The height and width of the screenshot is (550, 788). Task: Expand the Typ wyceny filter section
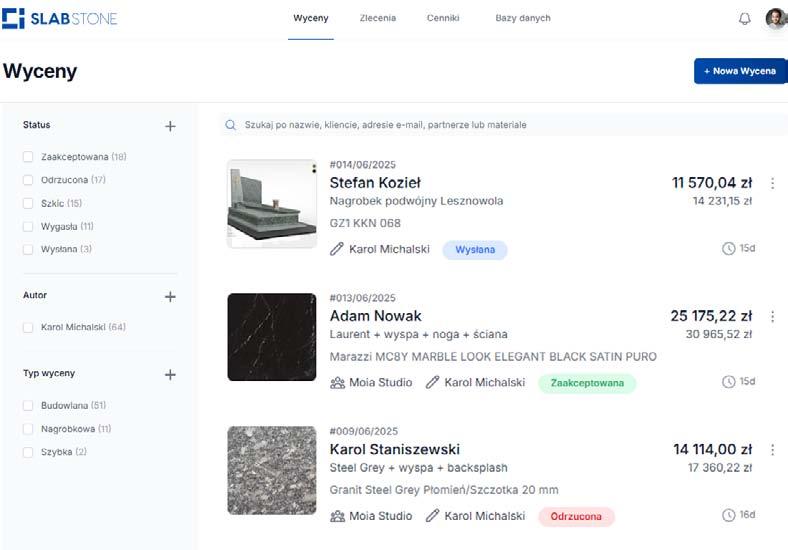(x=170, y=375)
